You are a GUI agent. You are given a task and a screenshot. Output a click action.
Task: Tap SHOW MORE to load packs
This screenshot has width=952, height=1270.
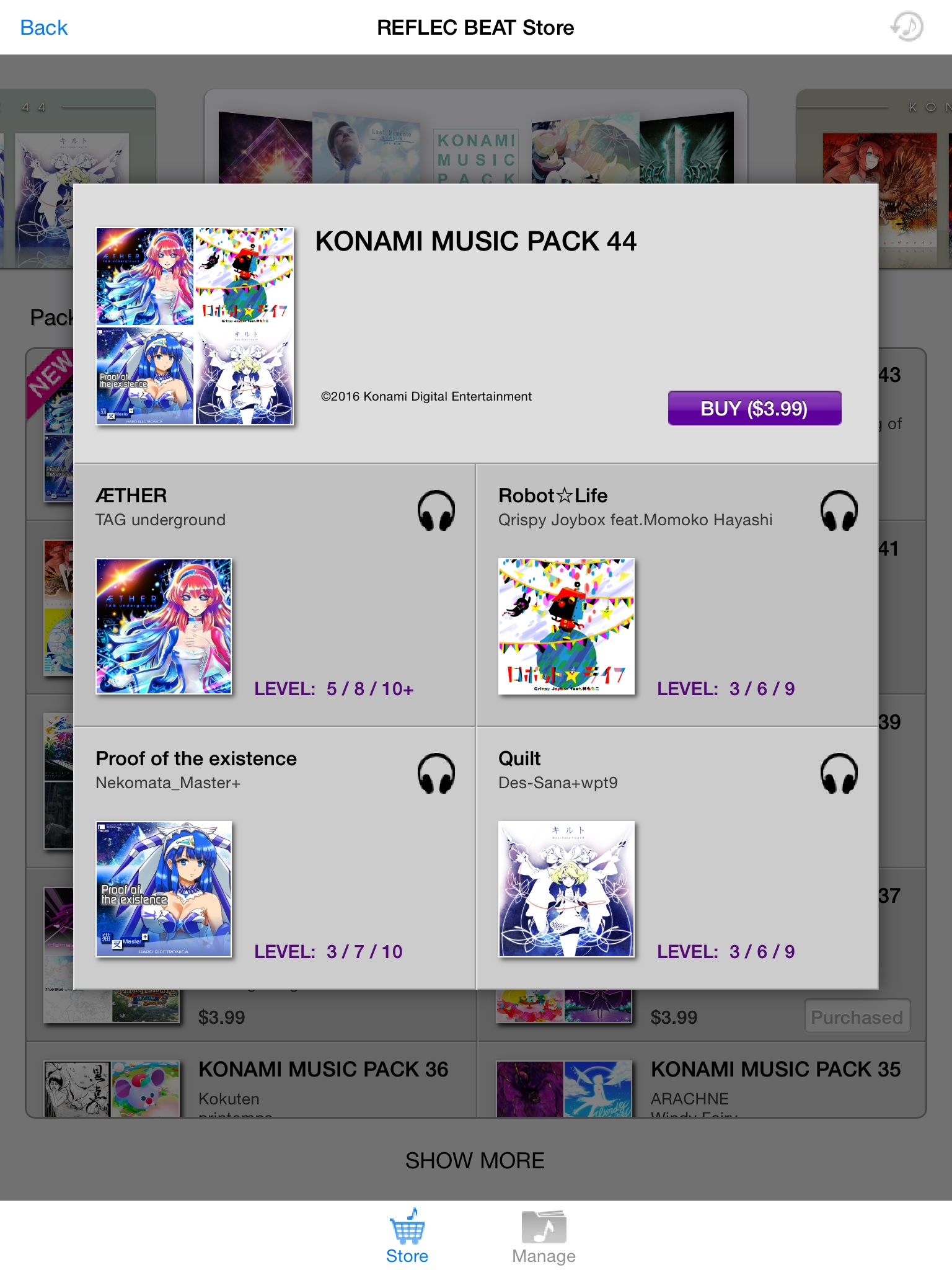[x=475, y=1160]
